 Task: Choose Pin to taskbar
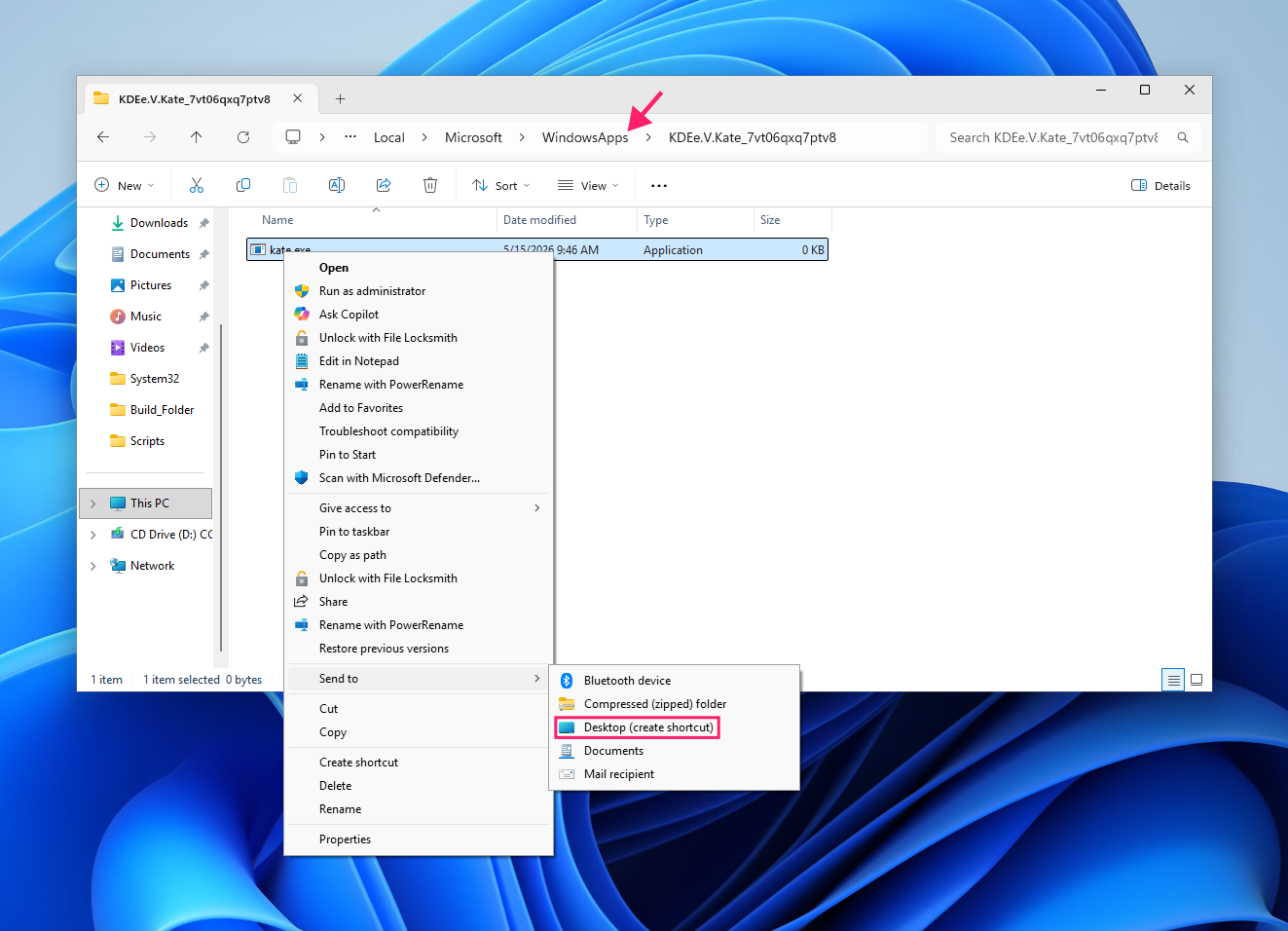point(419,532)
